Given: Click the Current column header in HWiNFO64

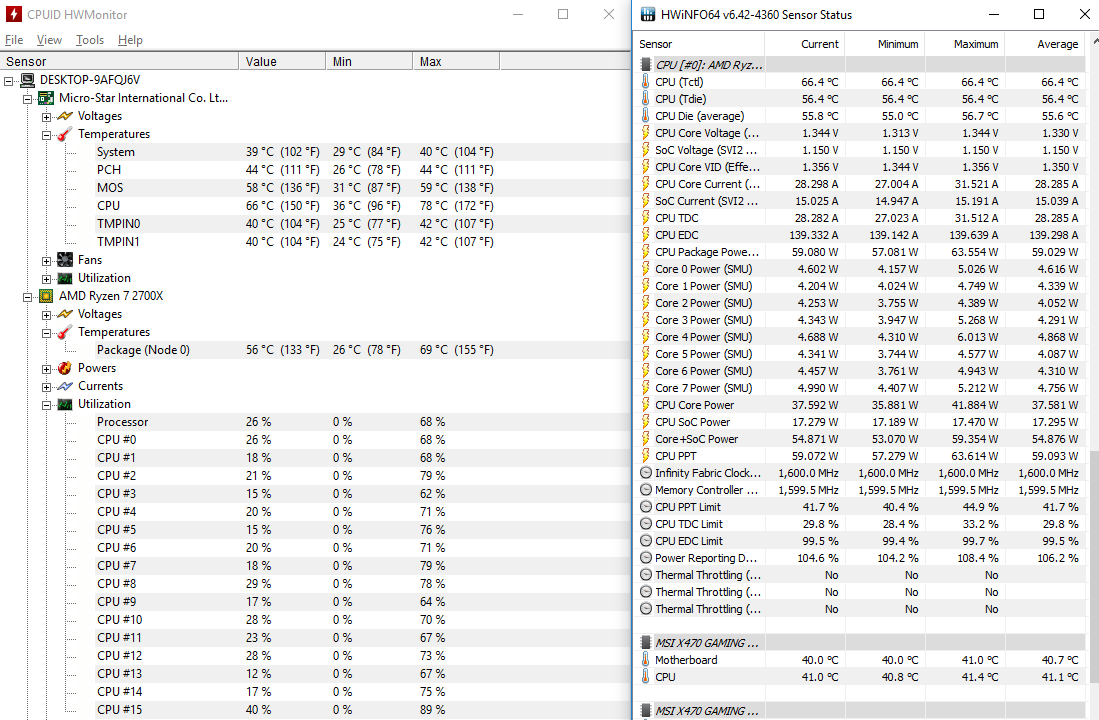Looking at the screenshot, I should 805,43.
